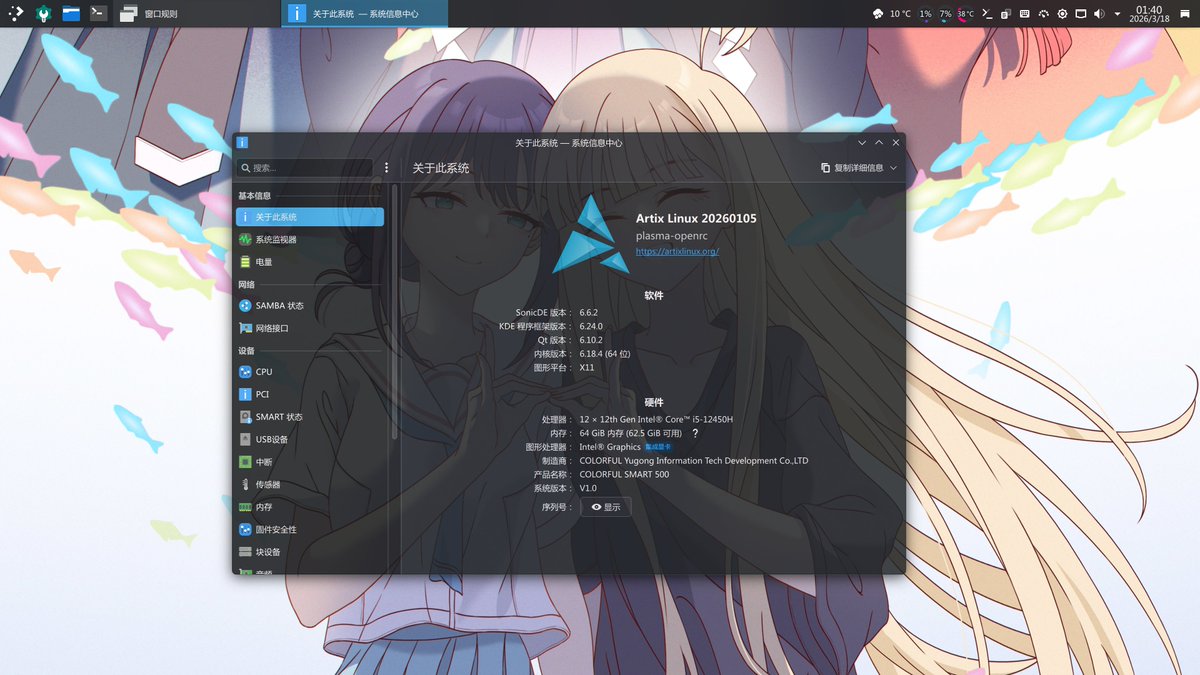Open the clipboard tray icon
The image size is (1200, 675).
[x=1006, y=14]
